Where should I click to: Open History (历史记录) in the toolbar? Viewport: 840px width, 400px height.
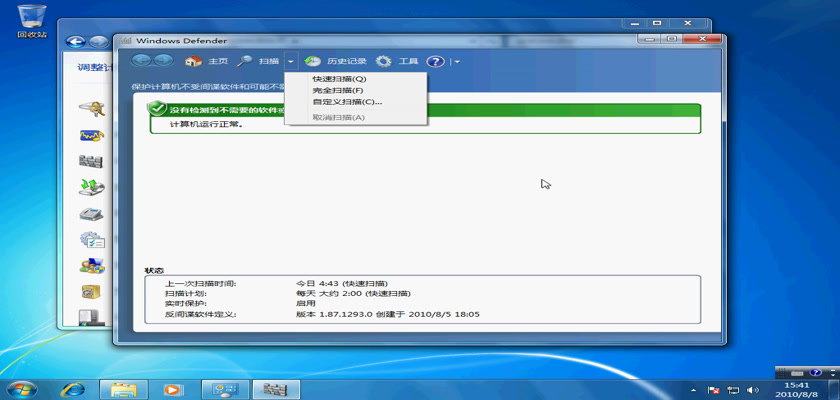pos(313,61)
